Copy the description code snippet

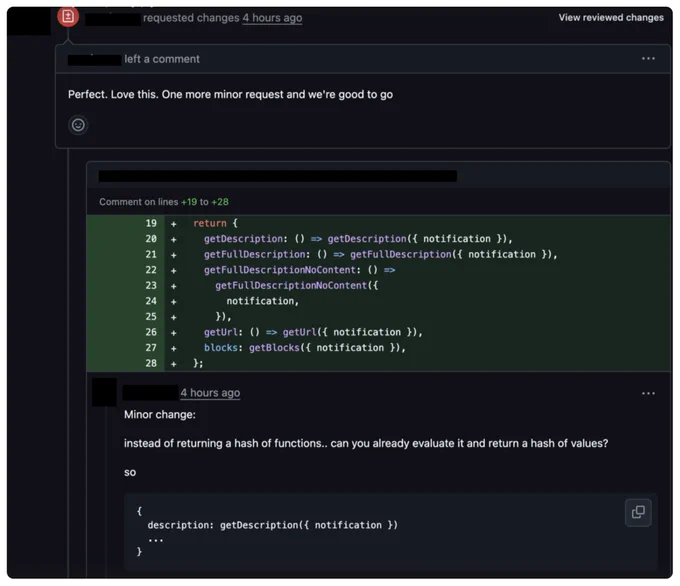(x=638, y=512)
